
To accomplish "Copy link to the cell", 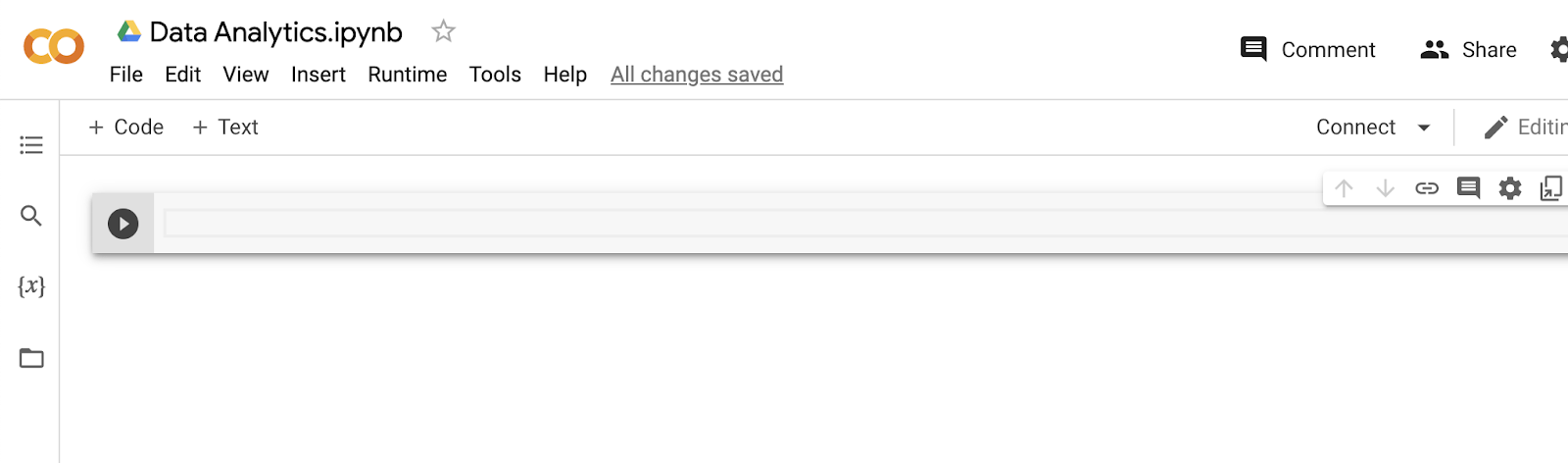I will pos(1427,188).
